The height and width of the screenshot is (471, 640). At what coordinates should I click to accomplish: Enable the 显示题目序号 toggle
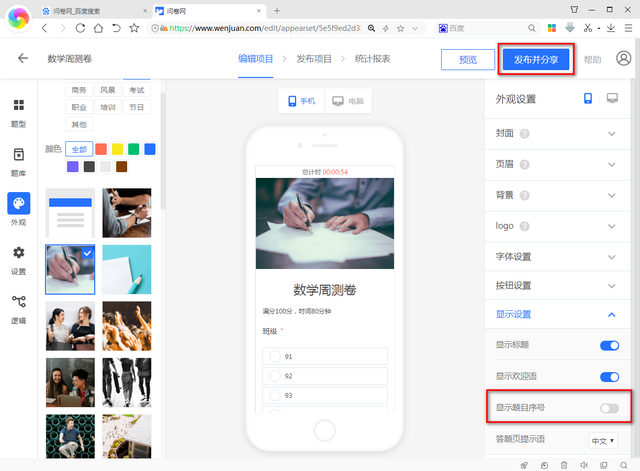pyautogui.click(x=609, y=408)
